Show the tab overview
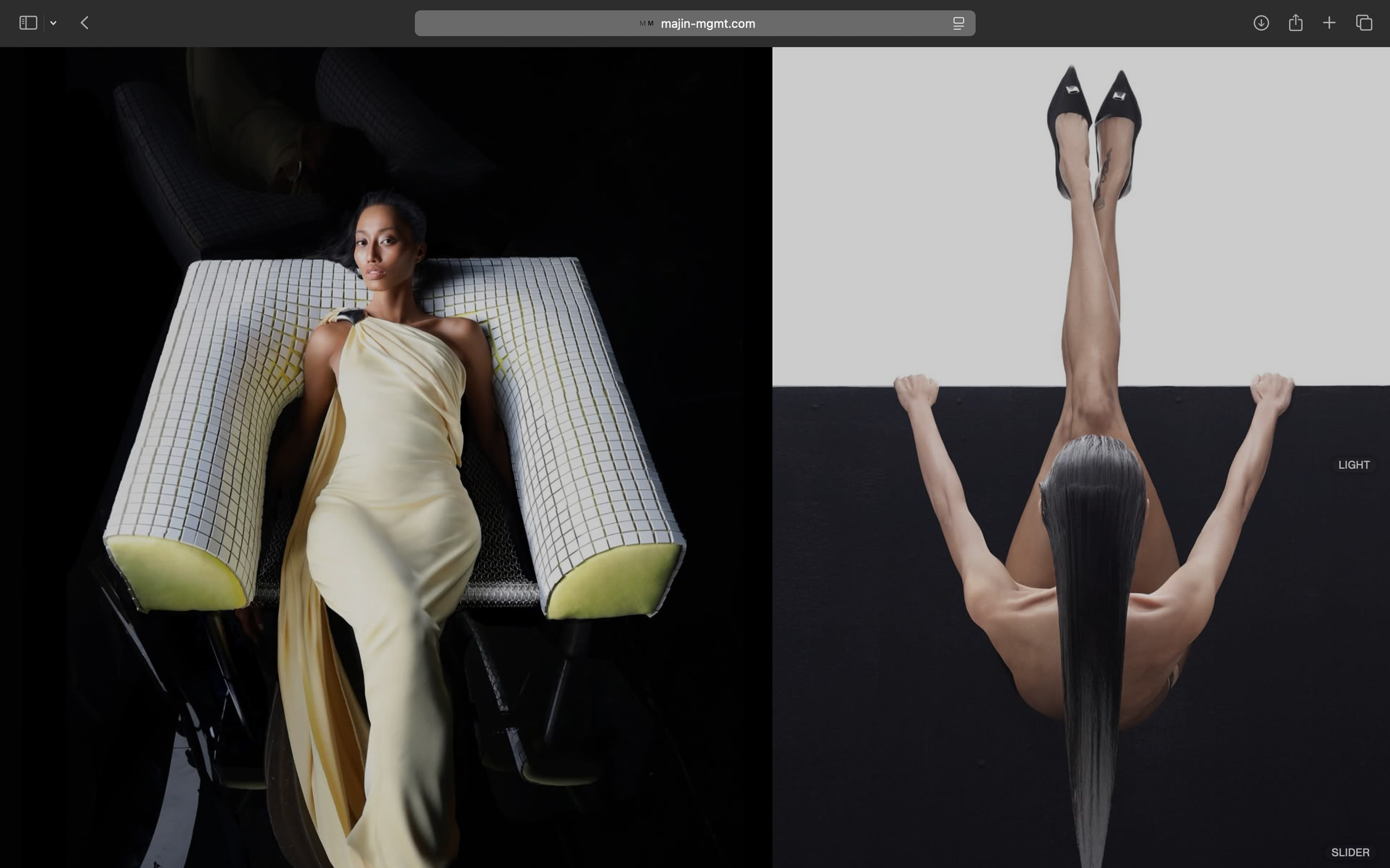1390x868 pixels. point(1364,23)
